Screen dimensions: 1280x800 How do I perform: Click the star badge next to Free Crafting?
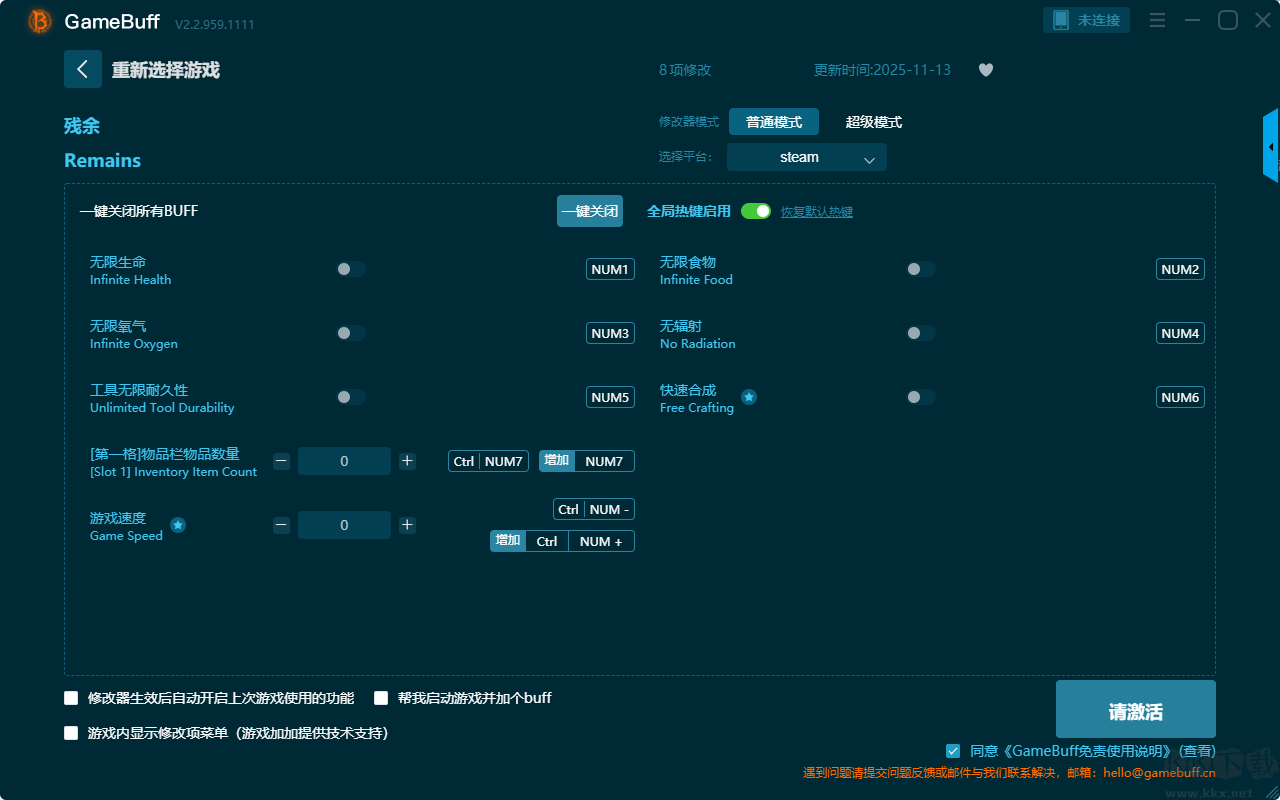[x=749, y=397]
